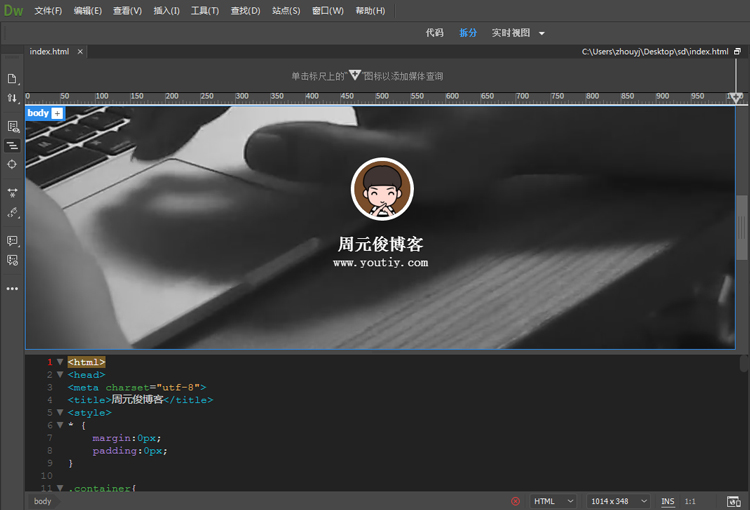
Task: Open the 工具(T) menu
Action: (205, 11)
